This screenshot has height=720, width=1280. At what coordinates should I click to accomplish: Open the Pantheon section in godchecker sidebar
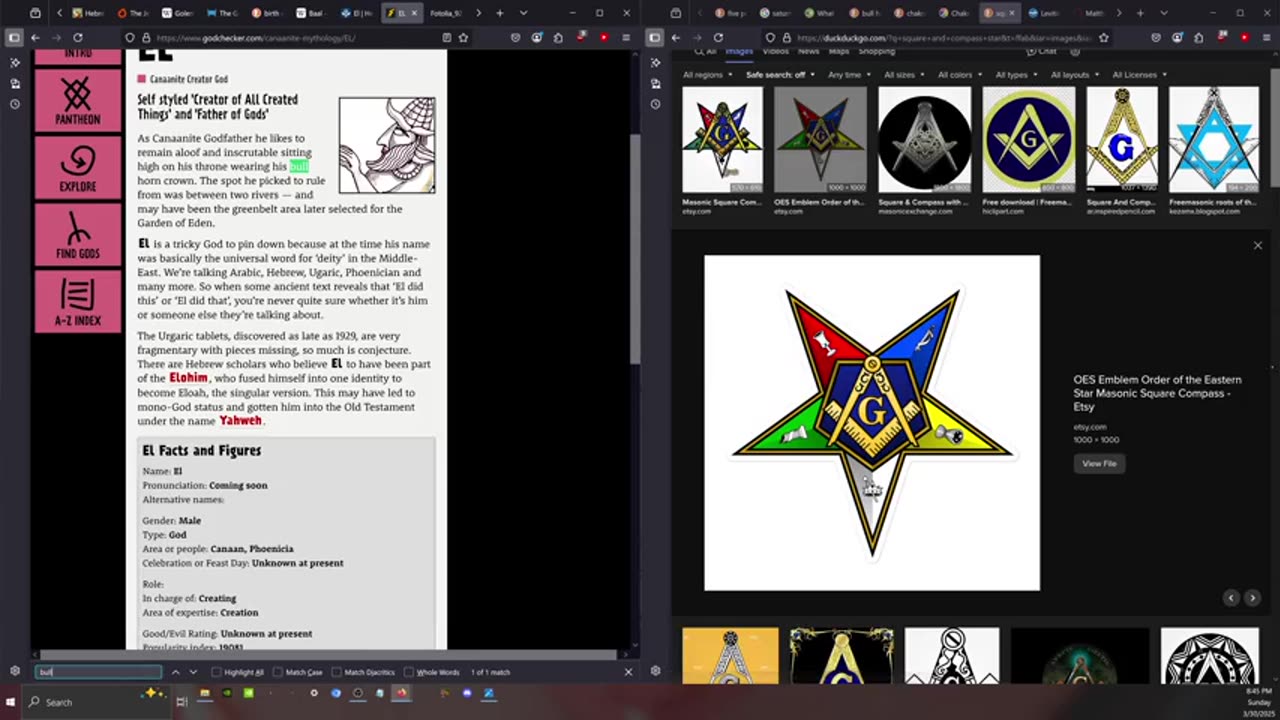[77, 101]
